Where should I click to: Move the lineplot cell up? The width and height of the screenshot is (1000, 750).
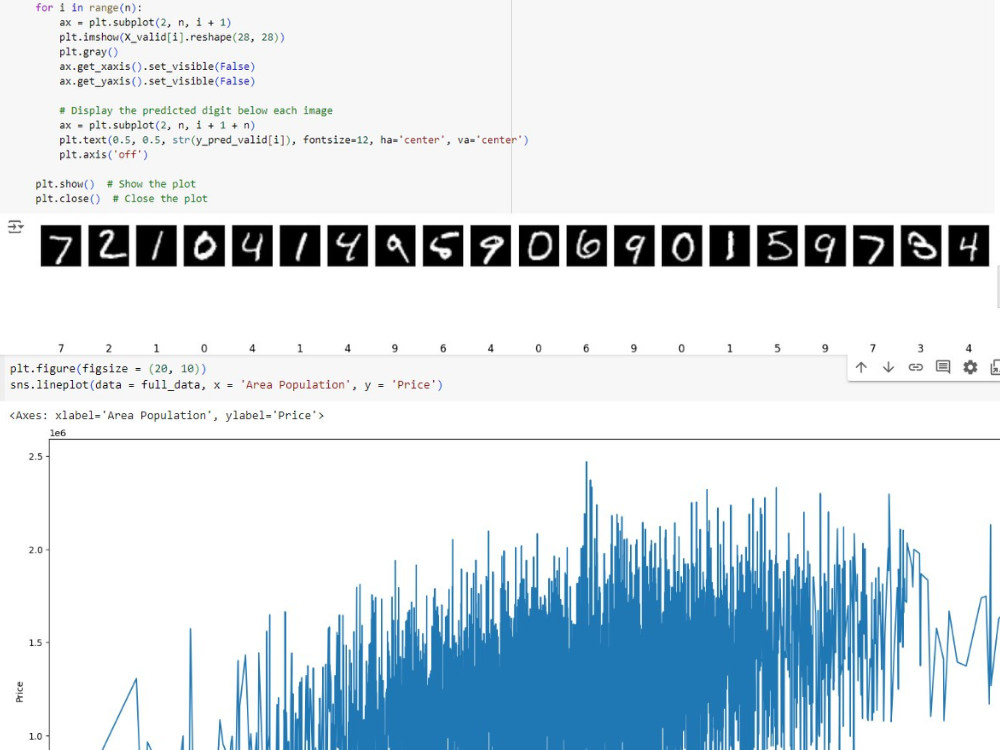point(861,367)
